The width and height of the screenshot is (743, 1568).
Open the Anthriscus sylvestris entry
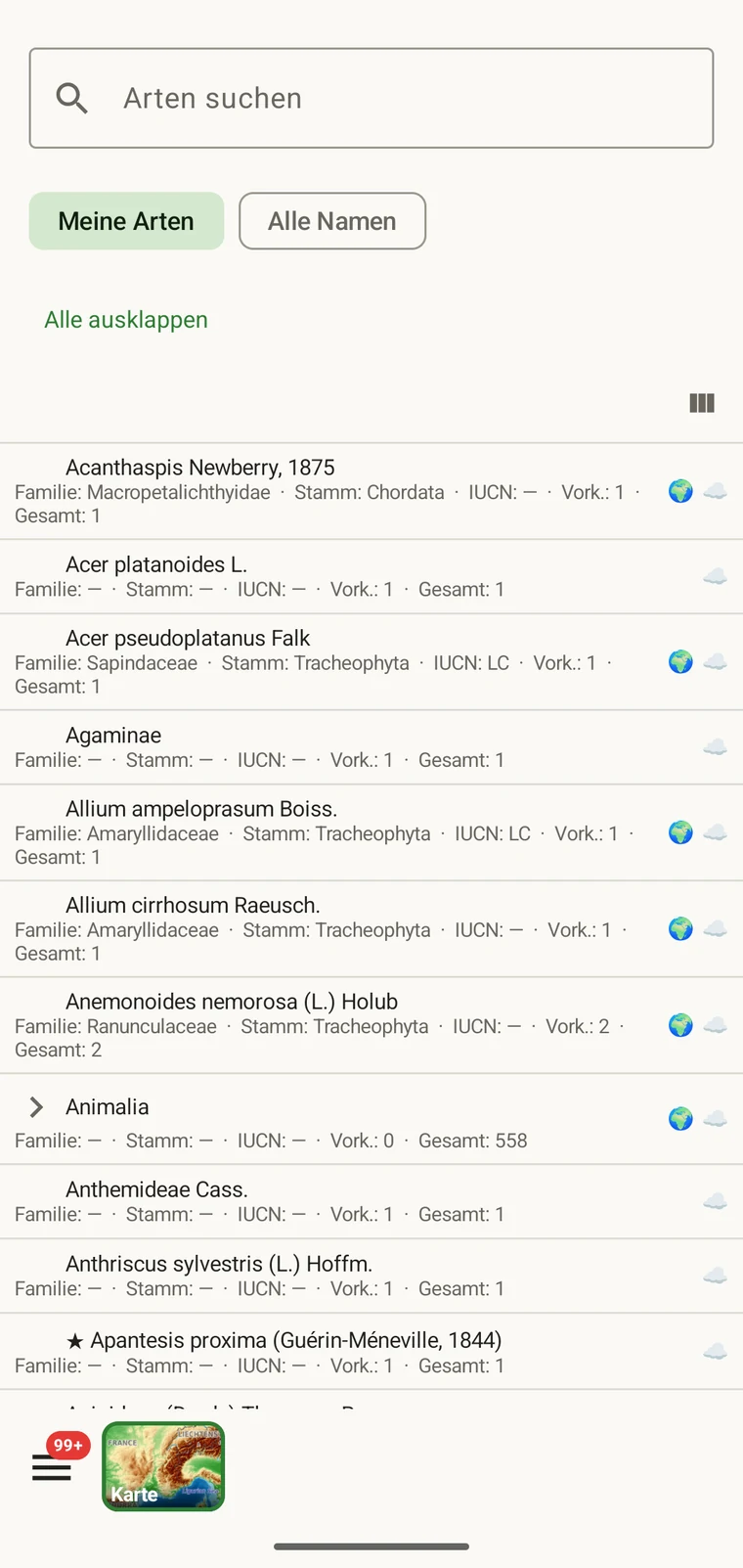pos(371,1277)
